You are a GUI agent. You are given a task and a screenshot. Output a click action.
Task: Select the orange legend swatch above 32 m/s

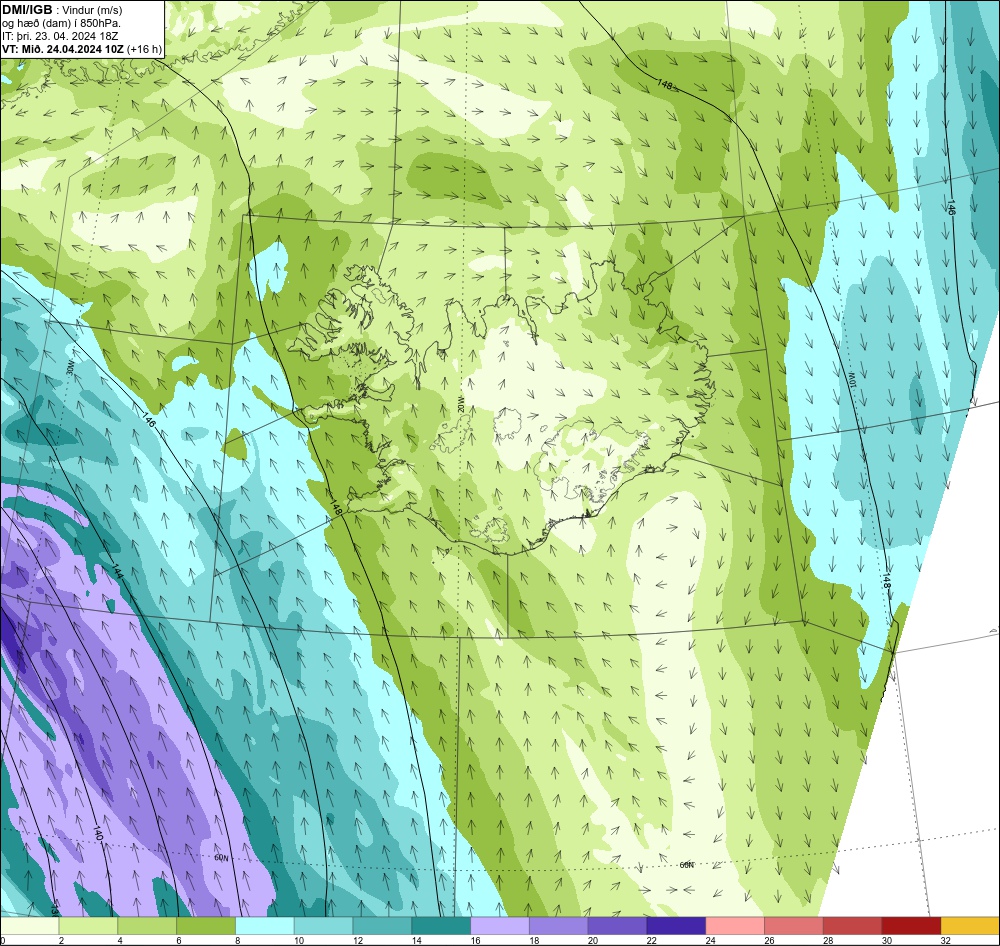click(971, 925)
